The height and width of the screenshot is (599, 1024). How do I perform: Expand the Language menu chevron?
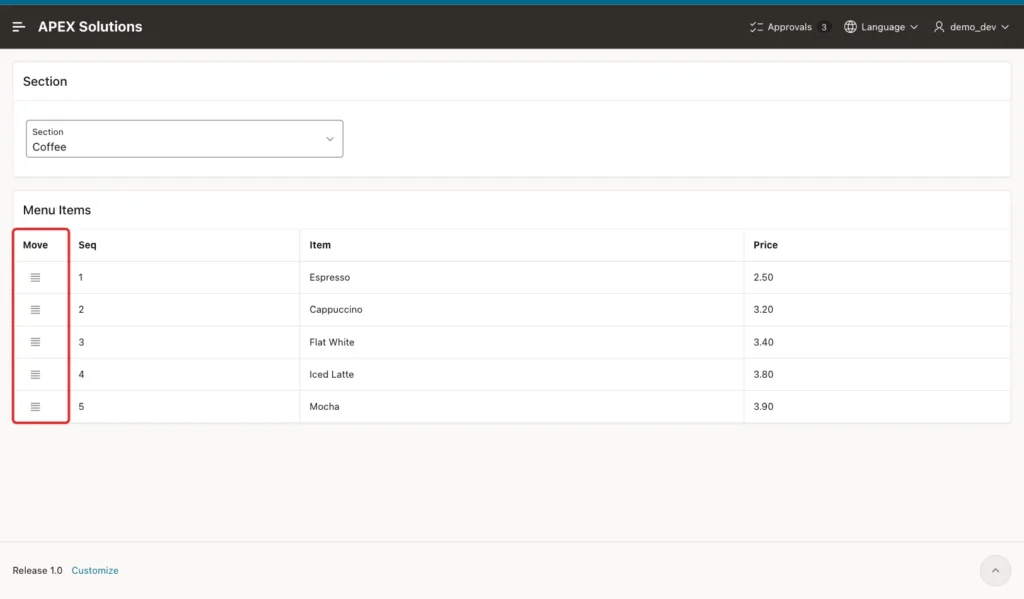coord(914,27)
